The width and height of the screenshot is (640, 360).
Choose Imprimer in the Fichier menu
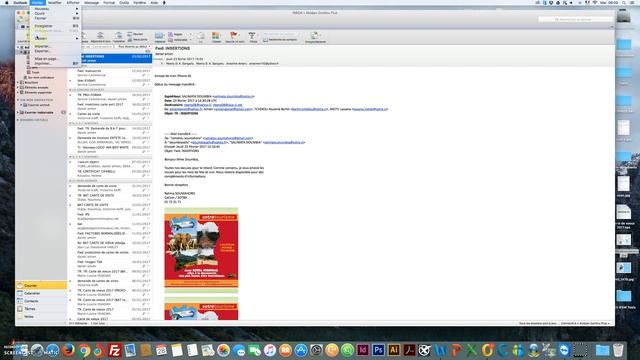pyautogui.click(x=55, y=63)
